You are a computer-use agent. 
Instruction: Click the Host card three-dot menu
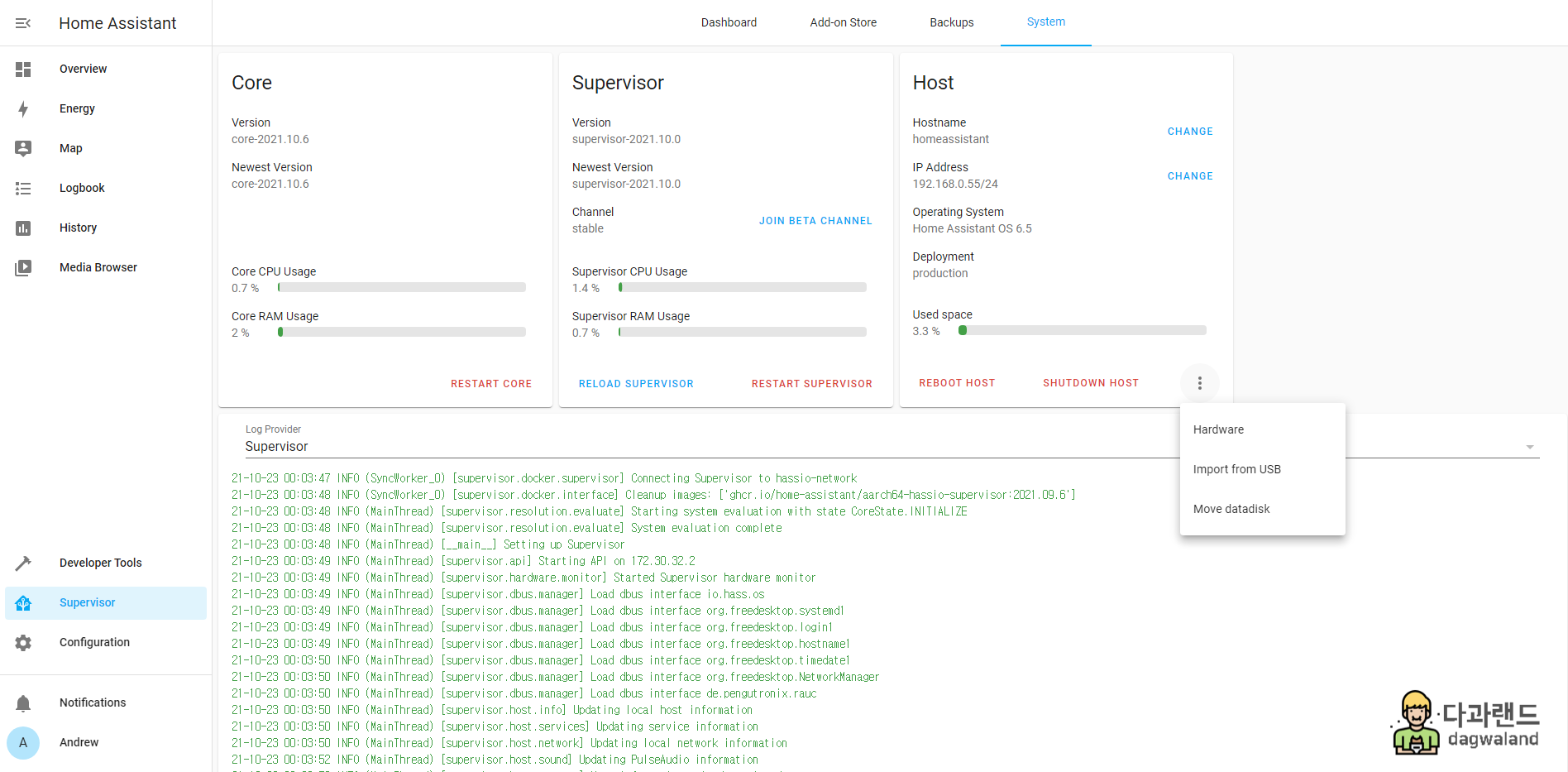(1200, 383)
